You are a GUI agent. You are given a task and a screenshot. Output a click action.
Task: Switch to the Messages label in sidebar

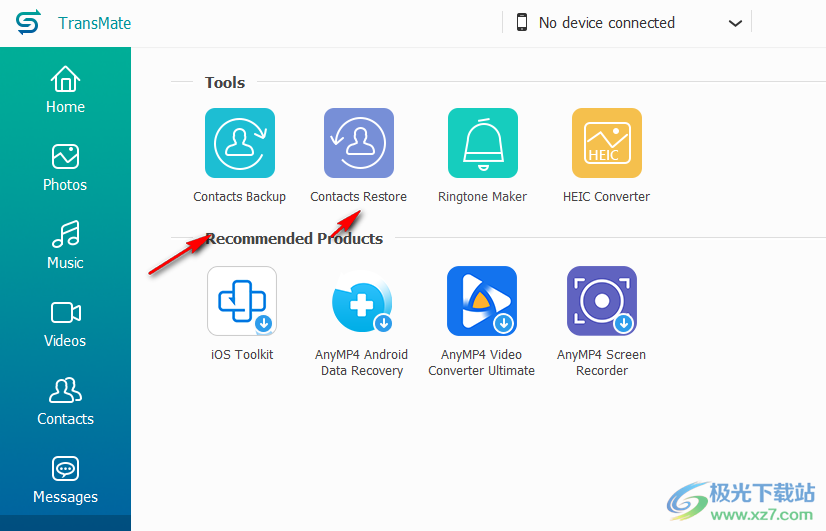[65, 497]
